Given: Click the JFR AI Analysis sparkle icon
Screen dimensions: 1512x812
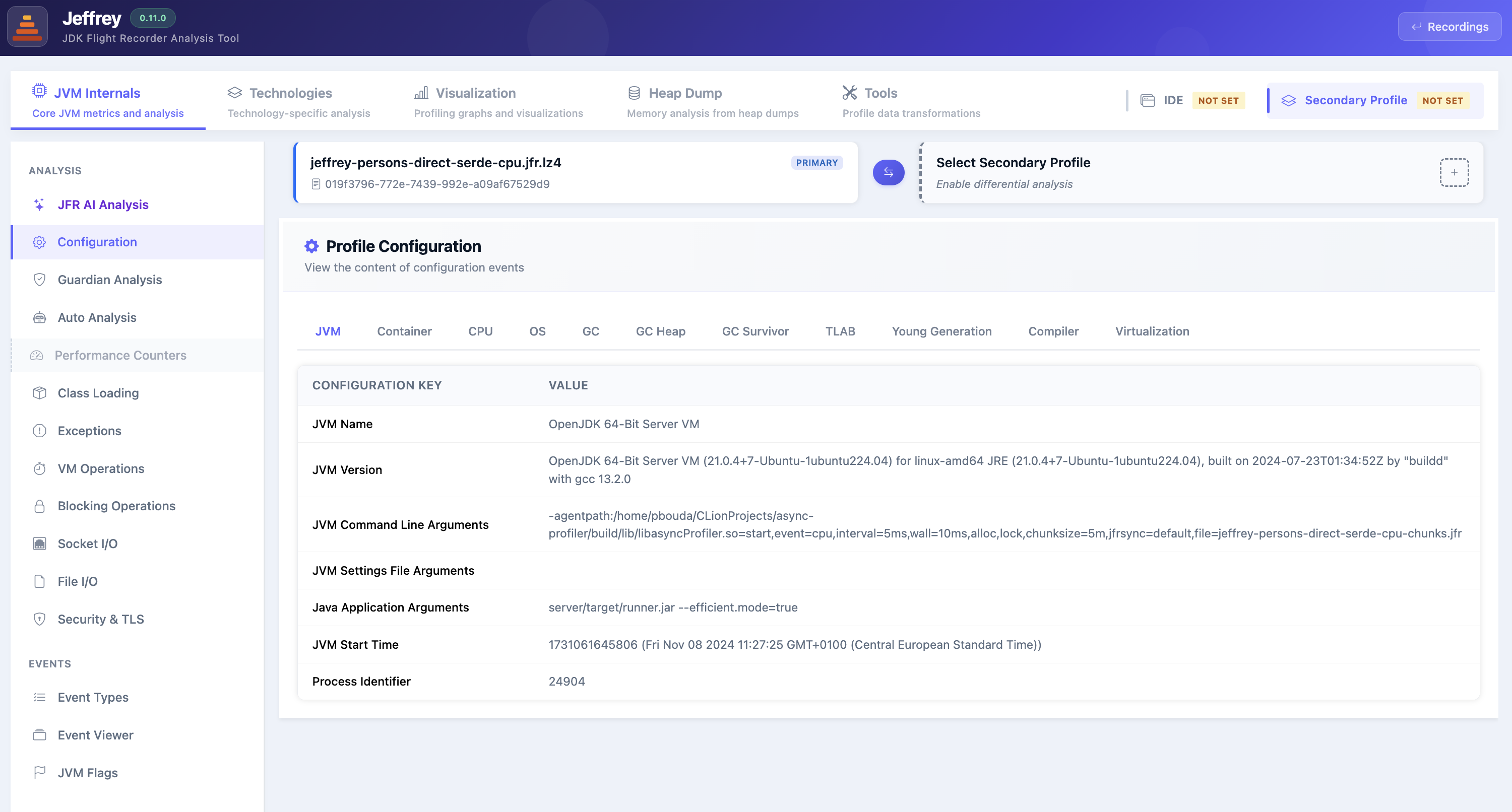Looking at the screenshot, I should (x=39, y=205).
